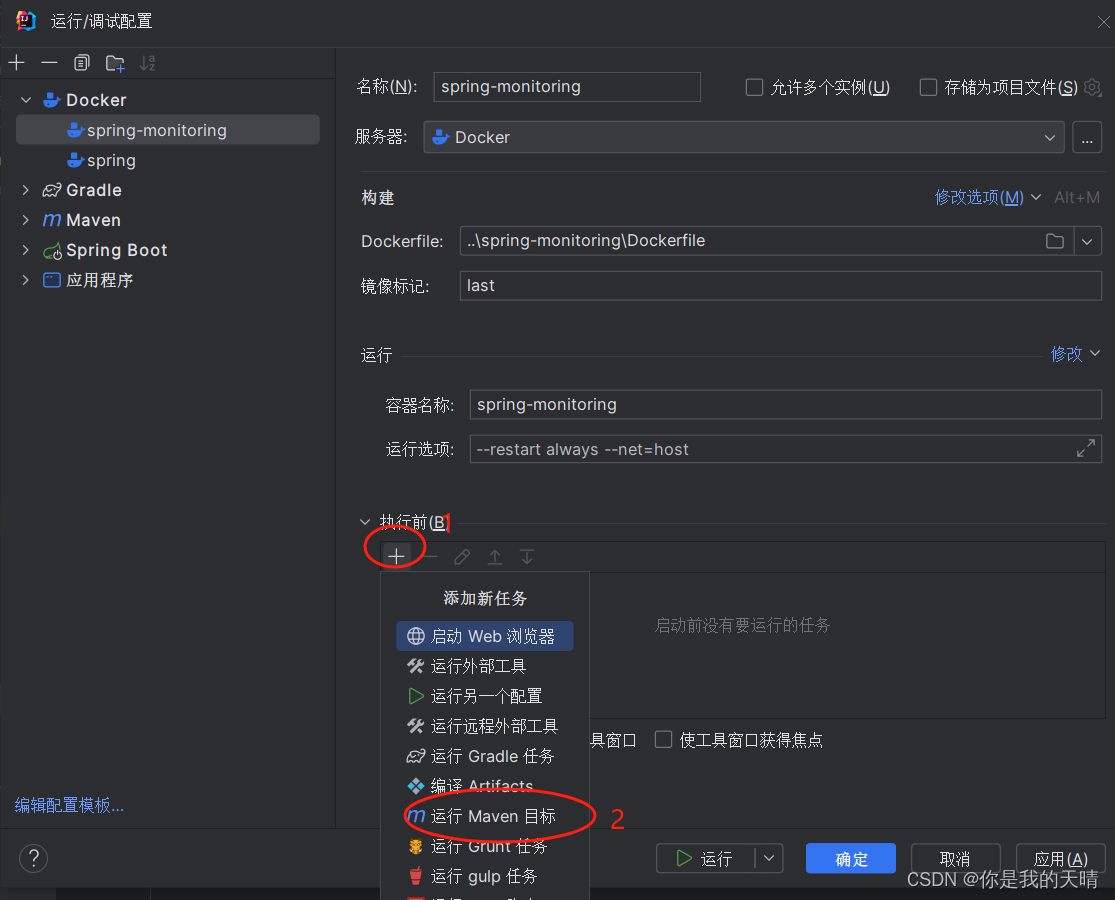Open the 修改 dropdown in the run section
Viewport: 1115px width, 900px height.
1074,353
